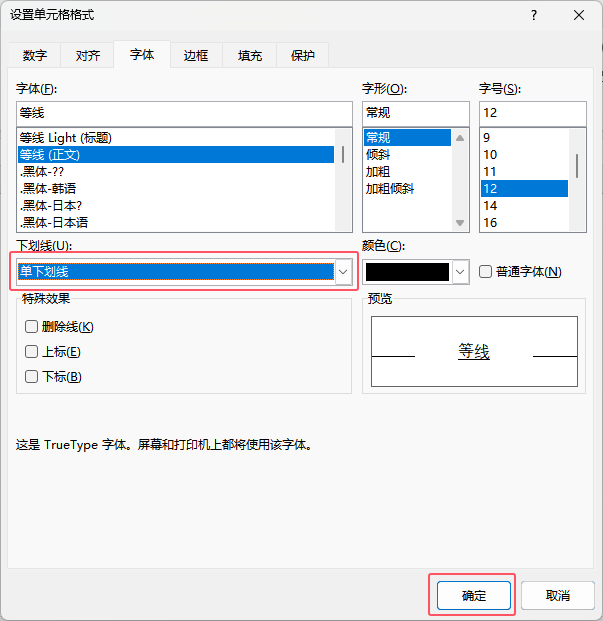Image resolution: width=603 pixels, height=621 pixels.
Task: Pick font size 14
Action: [x=524, y=206]
